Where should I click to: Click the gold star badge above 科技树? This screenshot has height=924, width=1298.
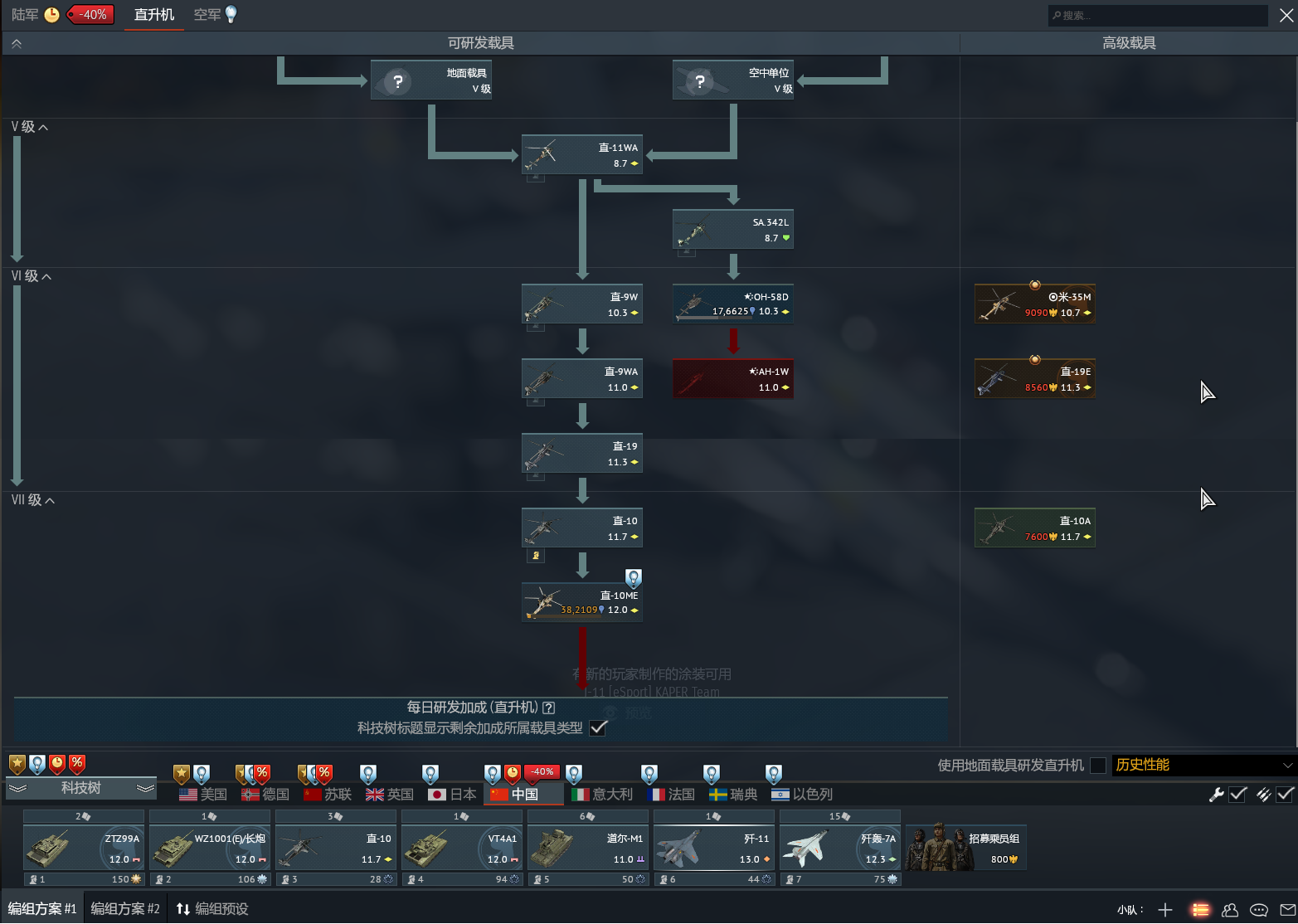point(17,763)
